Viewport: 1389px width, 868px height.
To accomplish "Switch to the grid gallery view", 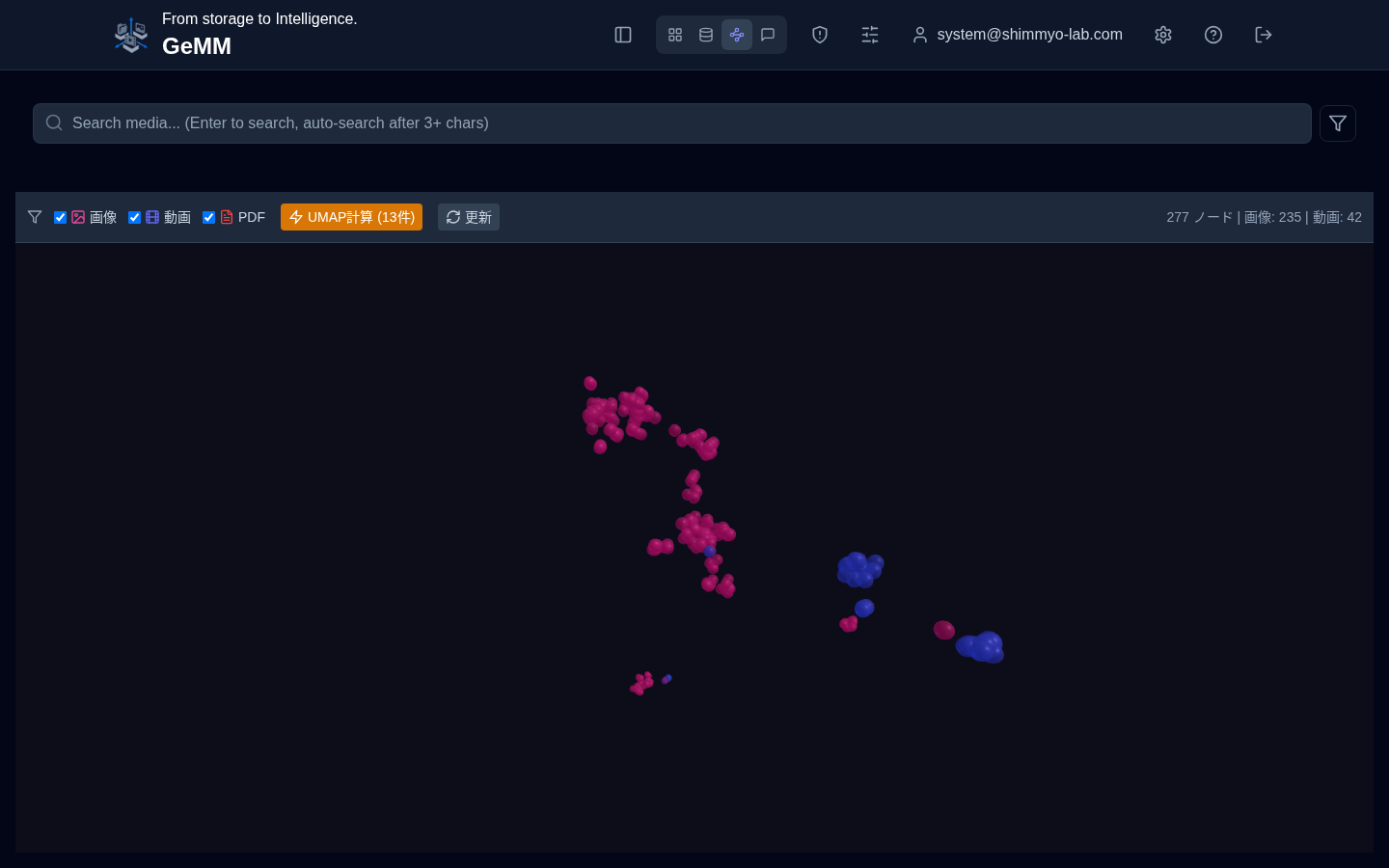I will [675, 35].
